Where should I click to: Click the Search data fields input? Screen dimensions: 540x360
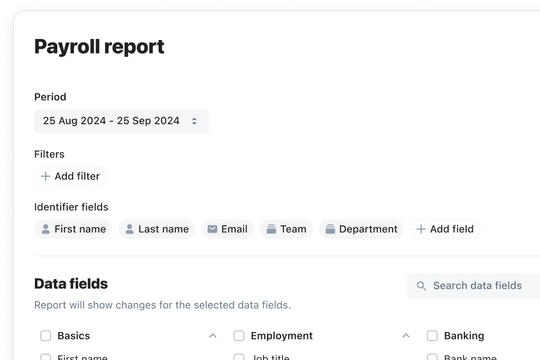click(474, 286)
